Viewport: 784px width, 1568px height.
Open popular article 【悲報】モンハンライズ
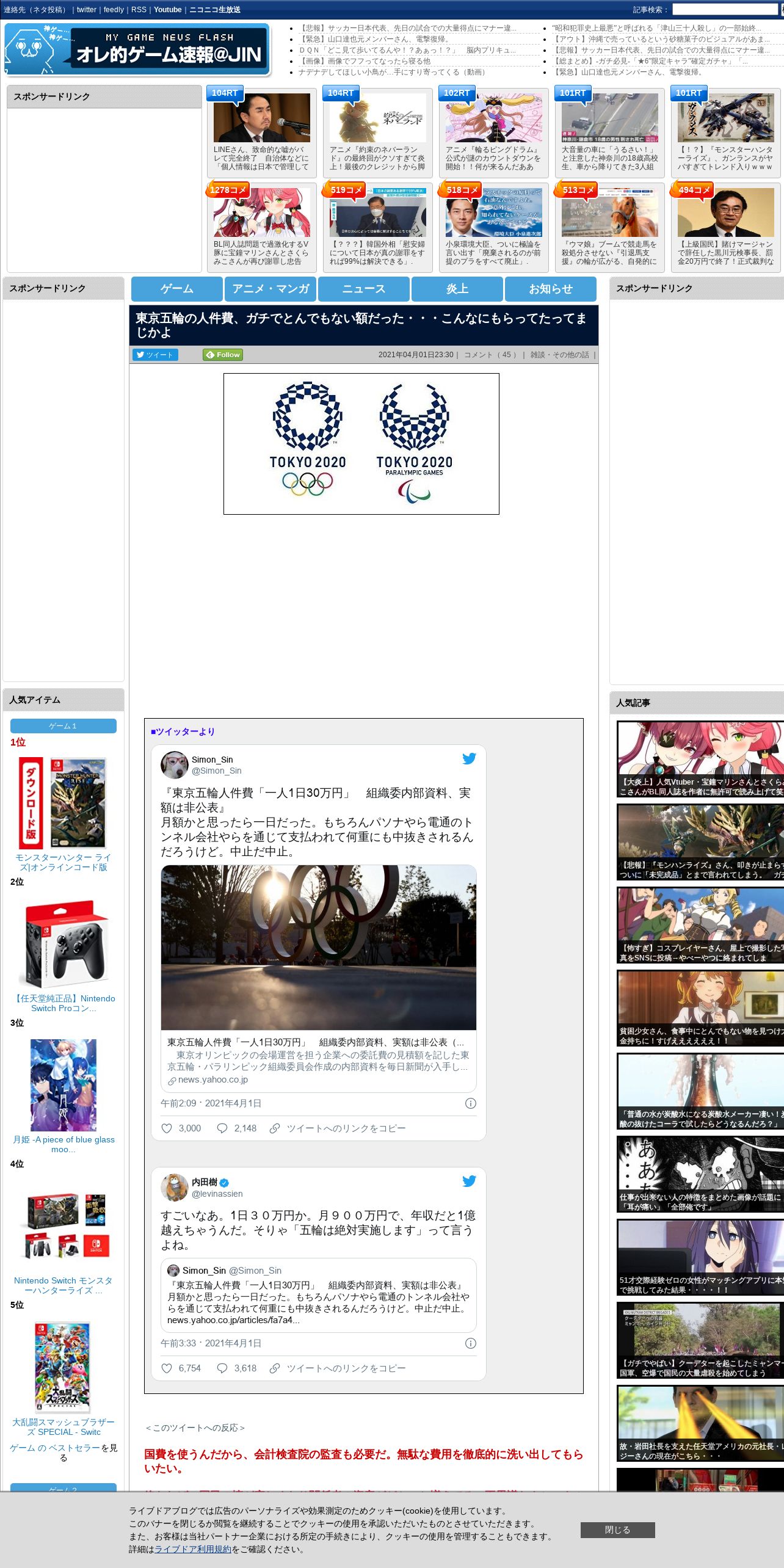point(700,842)
